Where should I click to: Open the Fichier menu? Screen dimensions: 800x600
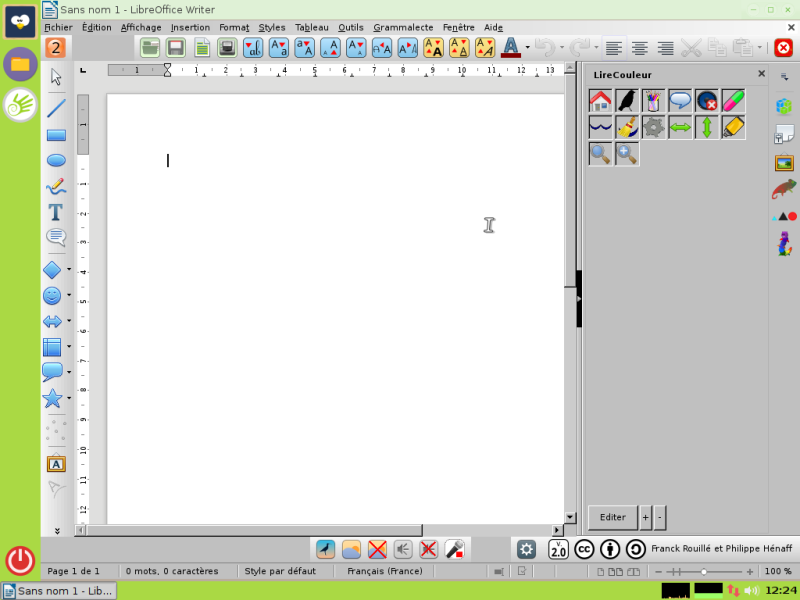(x=58, y=28)
